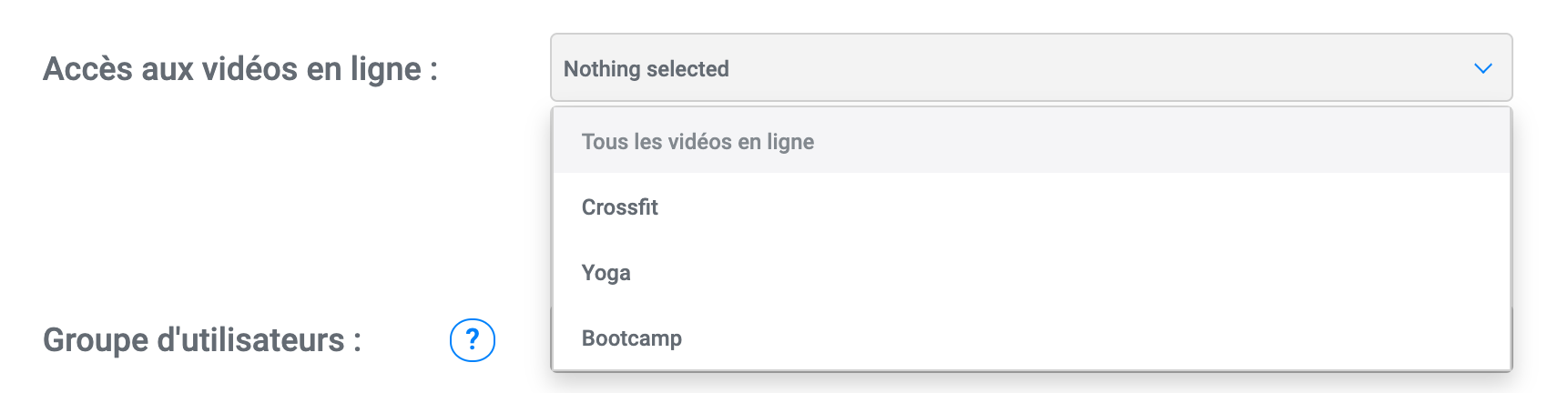This screenshot has width=1568, height=393.
Task: Choose Crossfit from the list
Action: pyautogui.click(x=620, y=207)
